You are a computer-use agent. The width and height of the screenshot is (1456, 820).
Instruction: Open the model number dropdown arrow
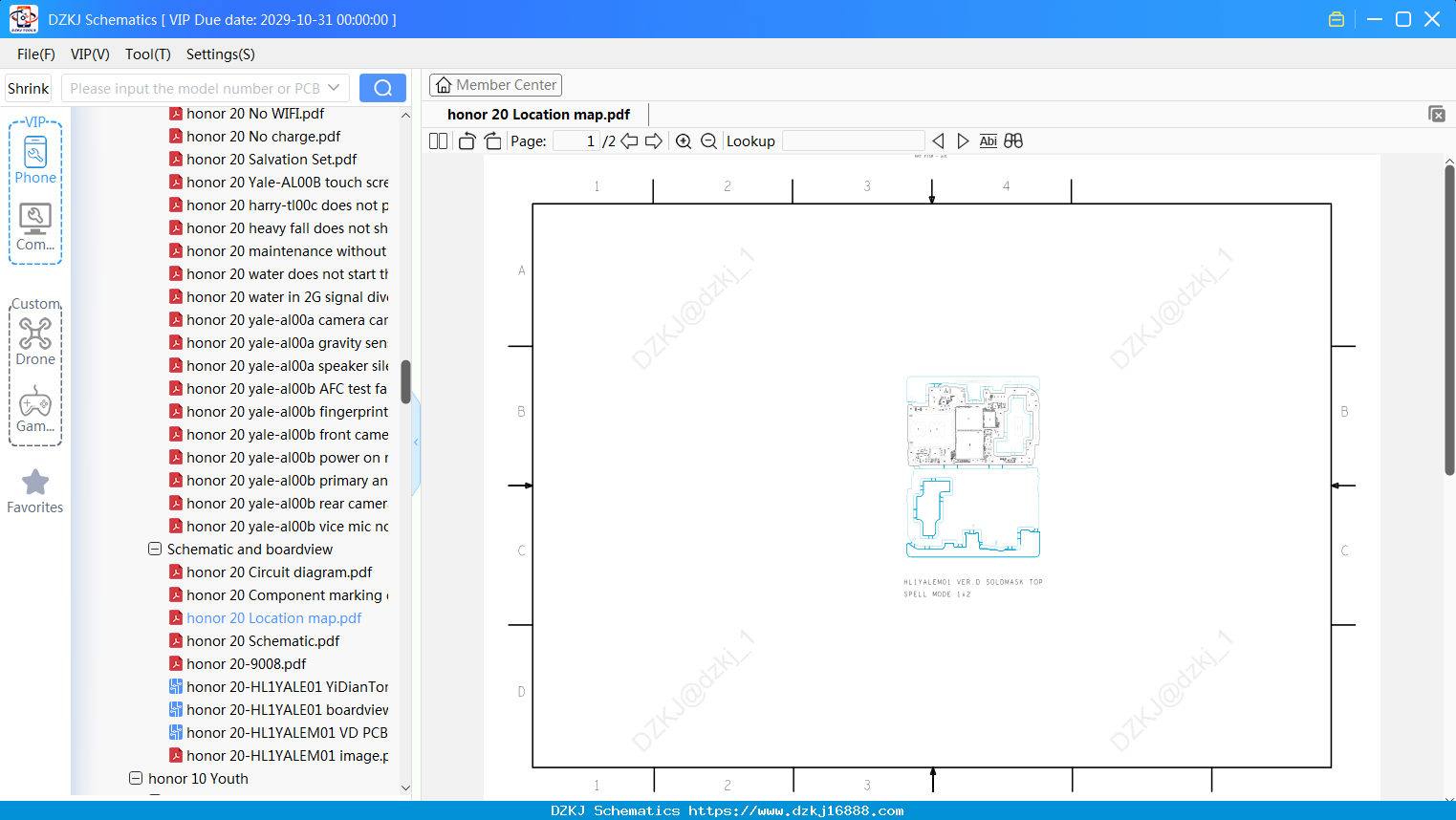tap(334, 88)
